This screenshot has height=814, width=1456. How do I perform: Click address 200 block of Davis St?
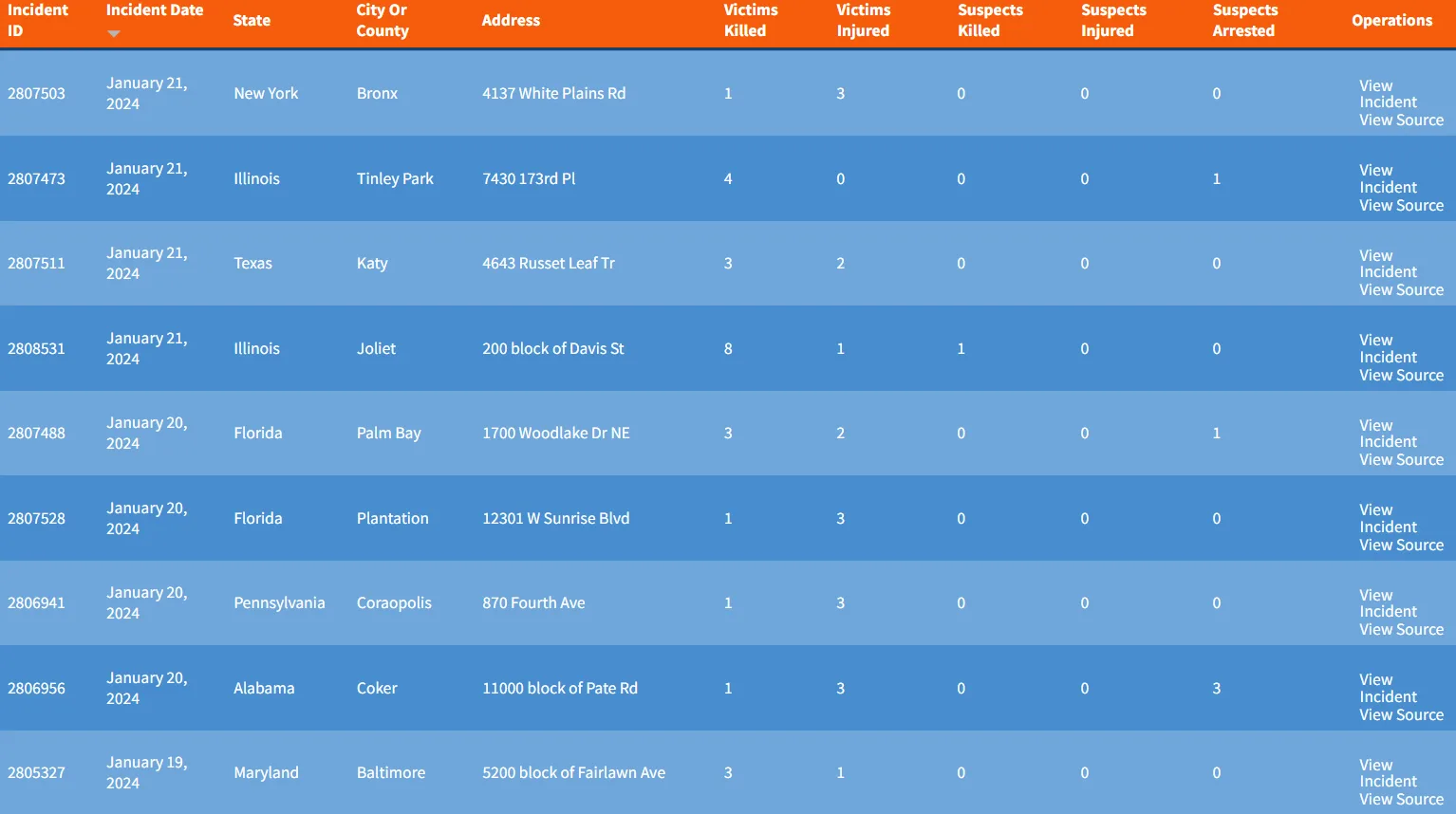552,348
